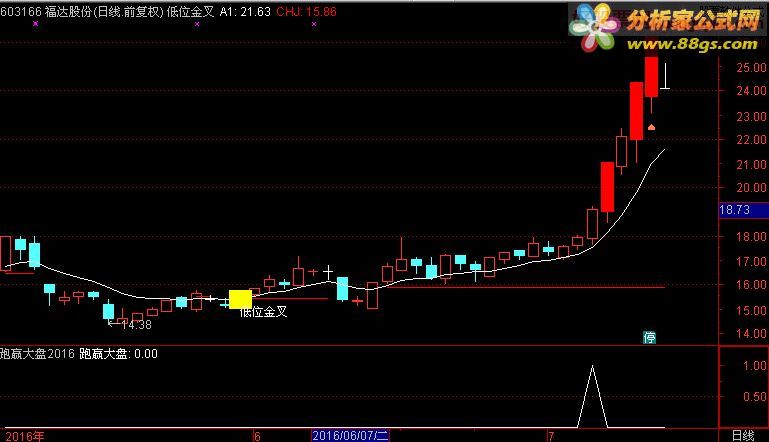Click the 2016年 label on time axis
The width and height of the screenshot is (769, 442).
[25, 436]
